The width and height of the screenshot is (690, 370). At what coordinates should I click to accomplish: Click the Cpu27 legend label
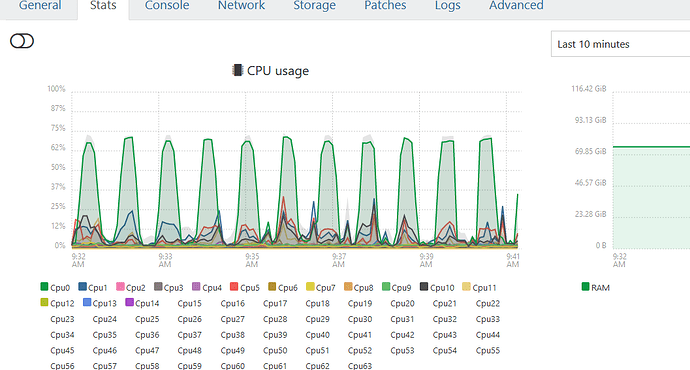click(232, 319)
